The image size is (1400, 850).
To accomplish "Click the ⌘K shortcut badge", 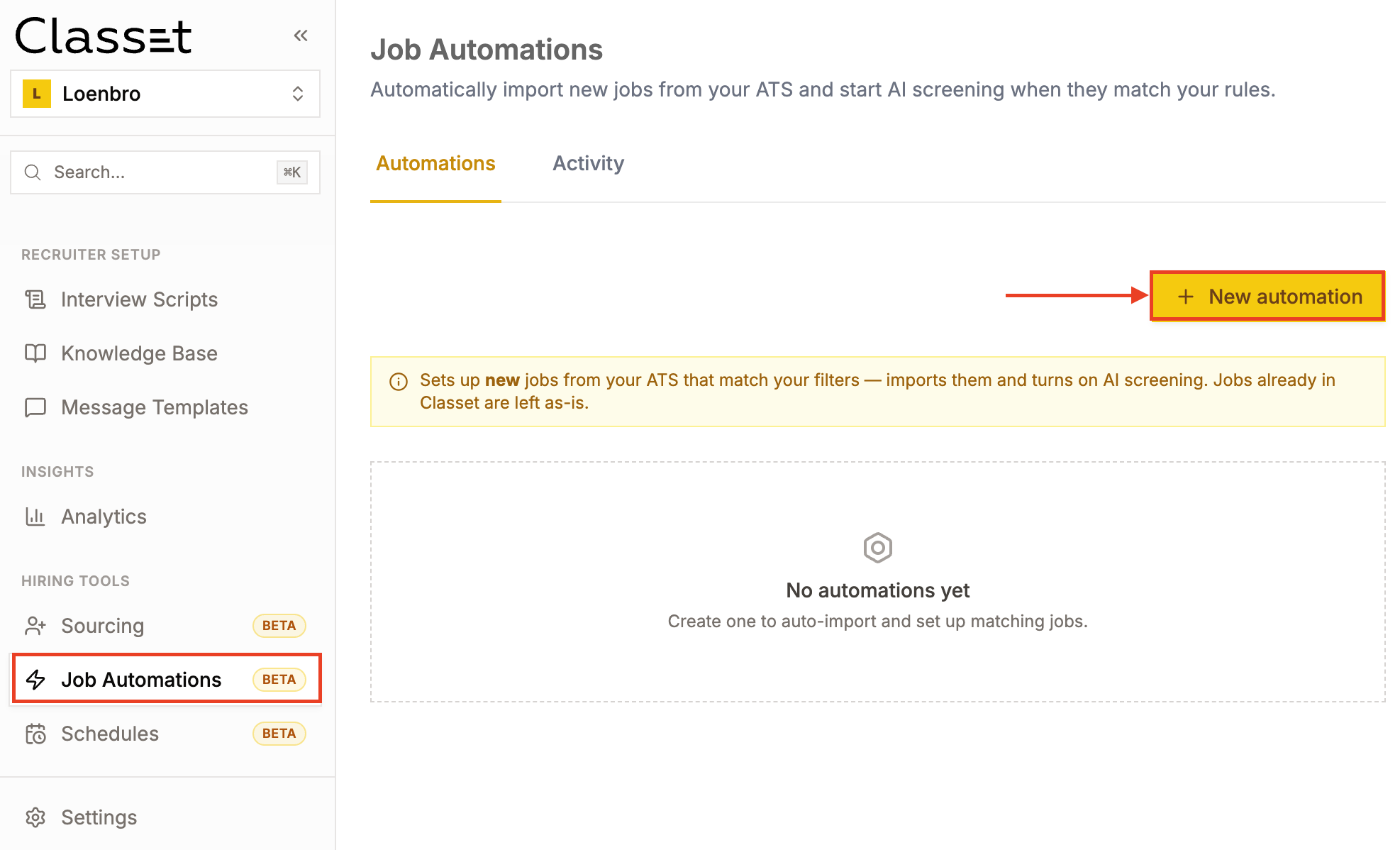I will [x=292, y=172].
